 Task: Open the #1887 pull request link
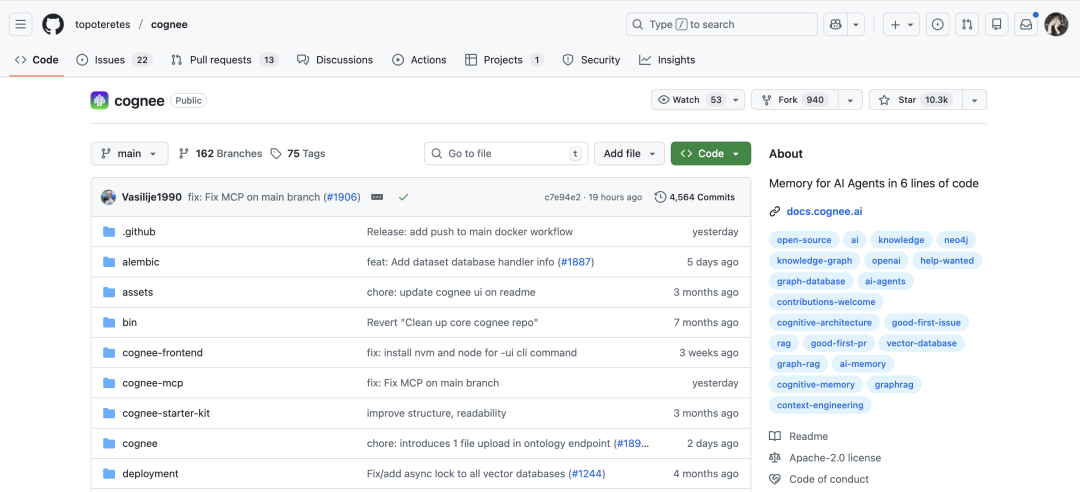point(575,262)
